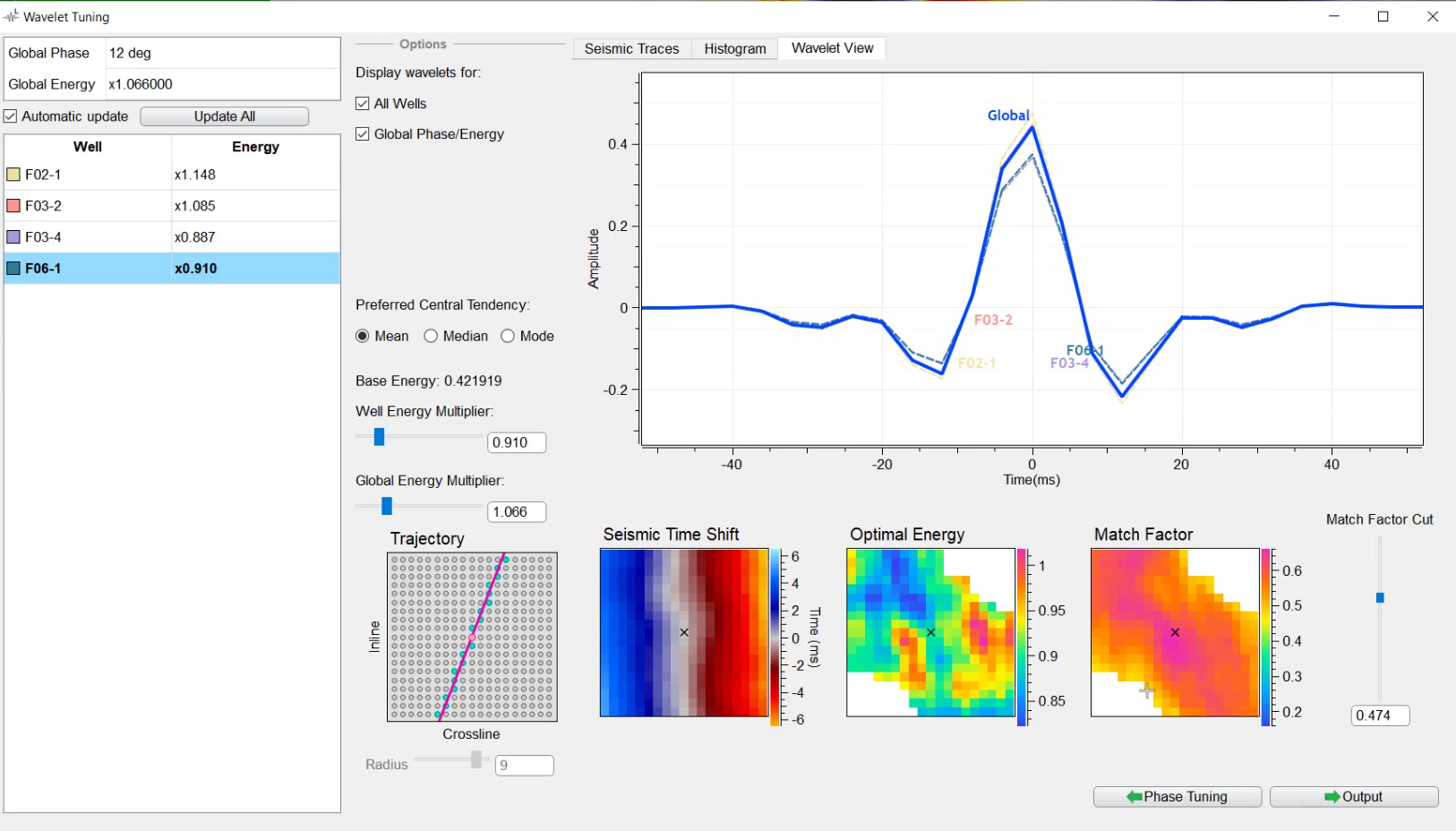
Task: Disable Global Phase/Energy display
Action: [363, 134]
